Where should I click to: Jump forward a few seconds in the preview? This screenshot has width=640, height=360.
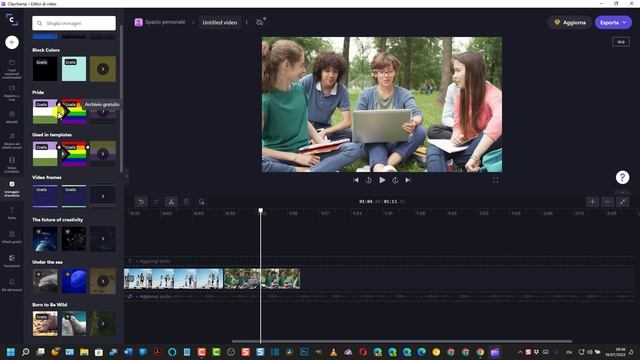395,180
